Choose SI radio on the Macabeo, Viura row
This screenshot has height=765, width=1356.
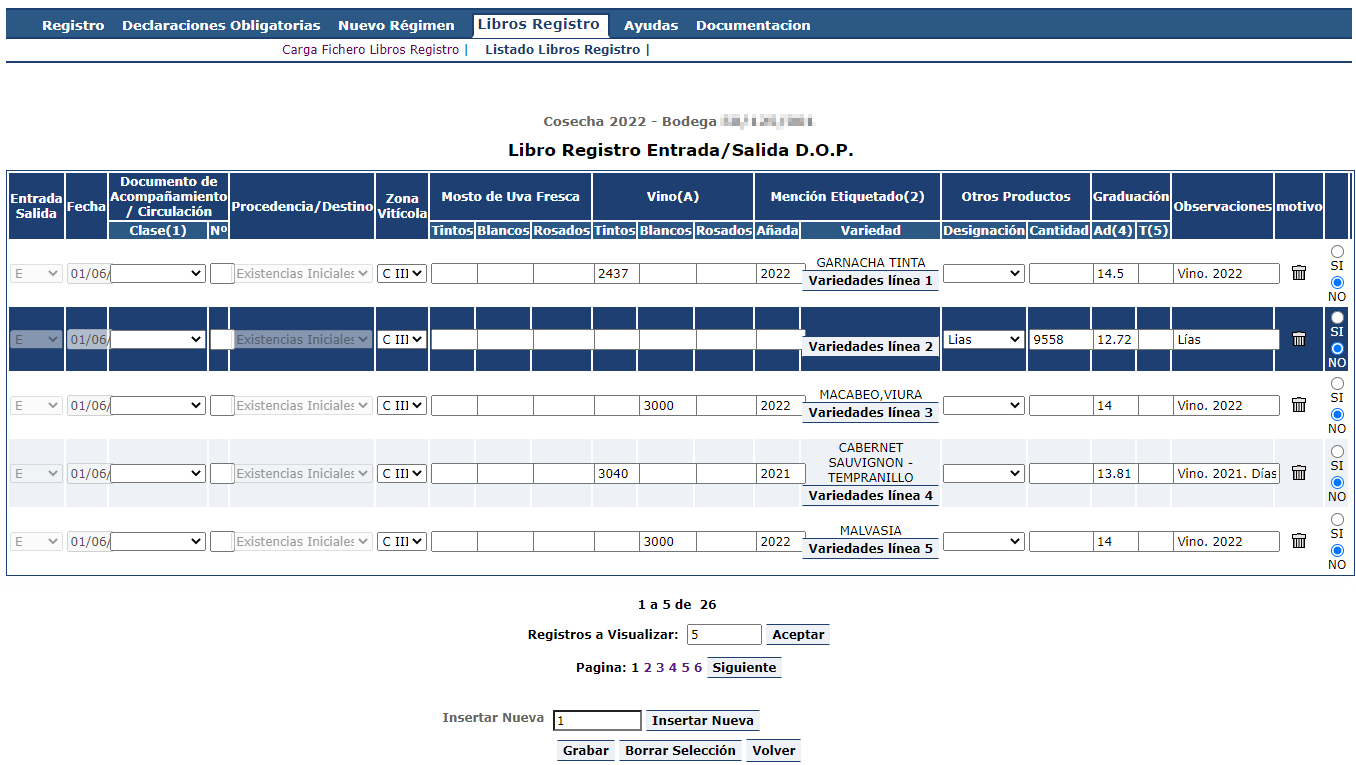point(1337,383)
